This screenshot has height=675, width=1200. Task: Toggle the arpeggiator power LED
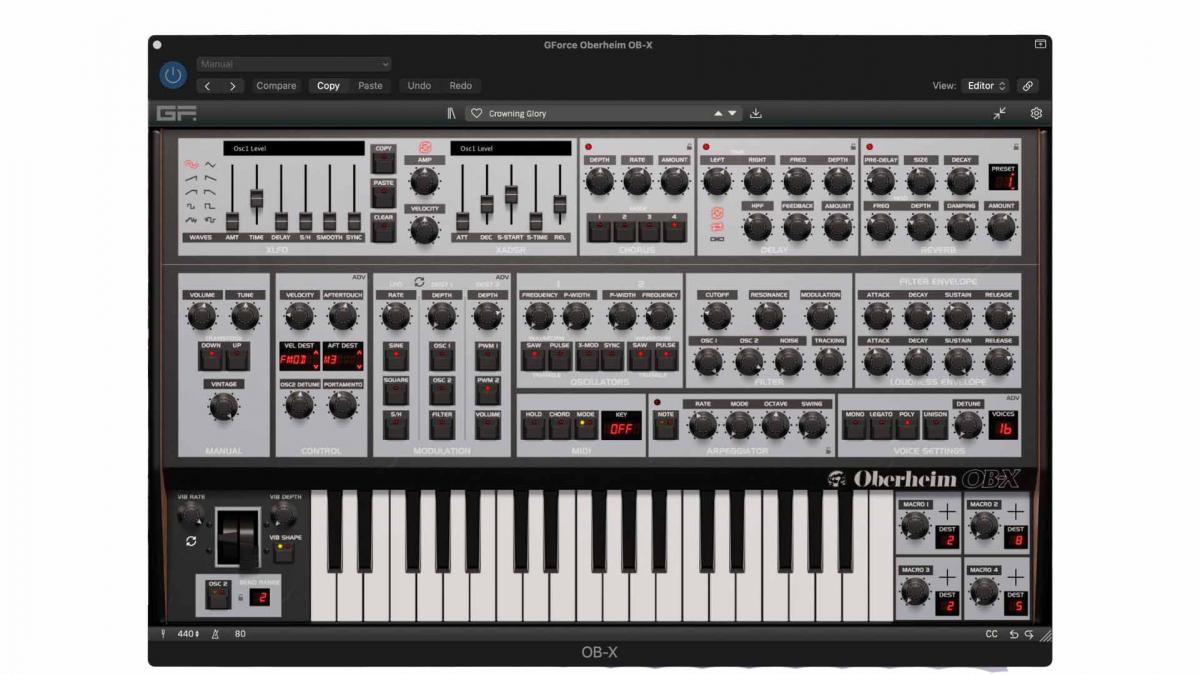pos(658,404)
